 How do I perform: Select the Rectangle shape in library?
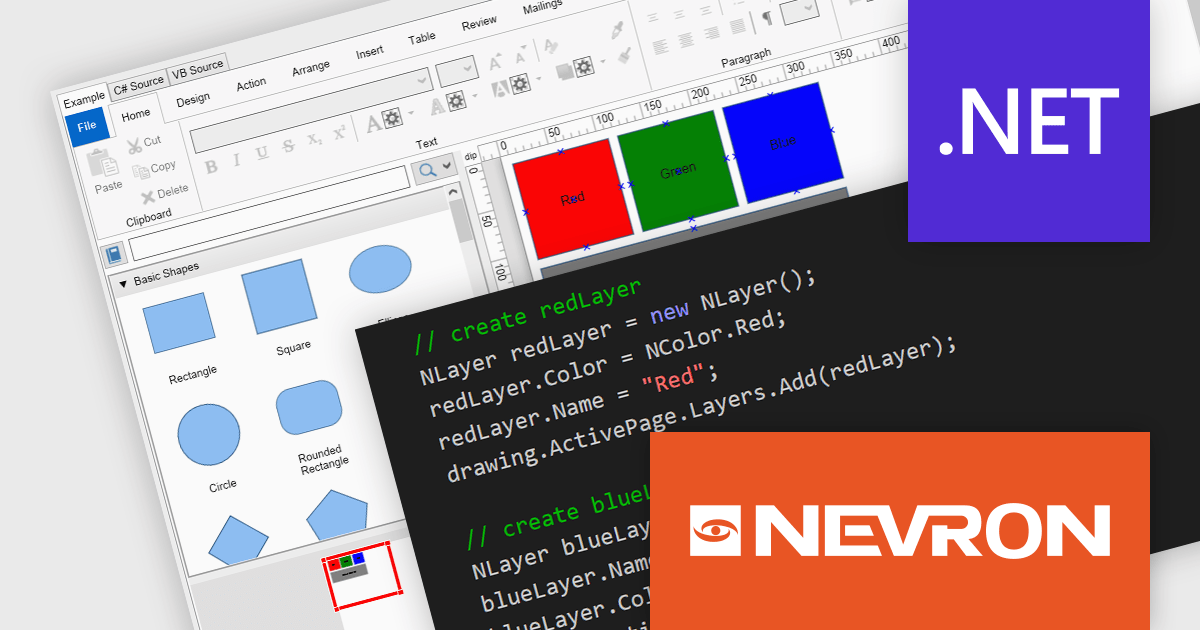(x=179, y=322)
